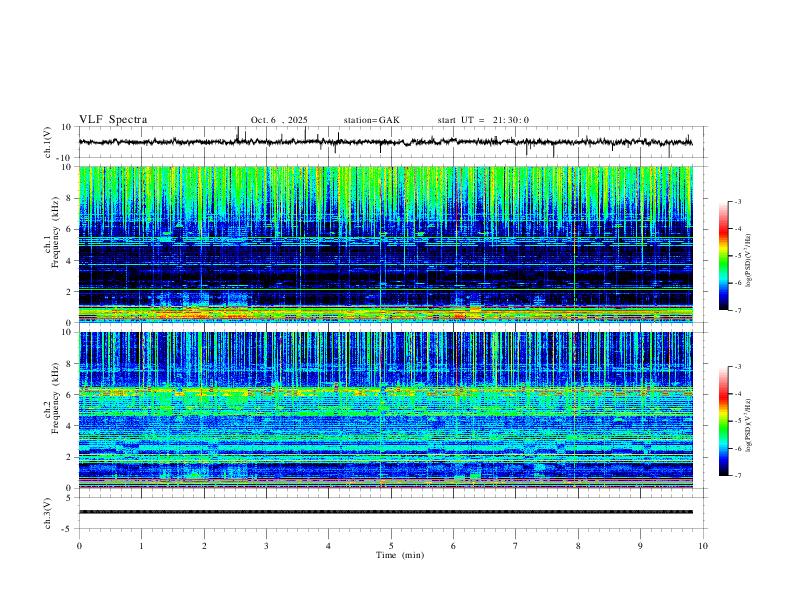Viewport: 792px width, 612px height.
Task: Click the ch.2 color bar "log(PSD)(V²/Hz)" label
Action: coord(749,425)
